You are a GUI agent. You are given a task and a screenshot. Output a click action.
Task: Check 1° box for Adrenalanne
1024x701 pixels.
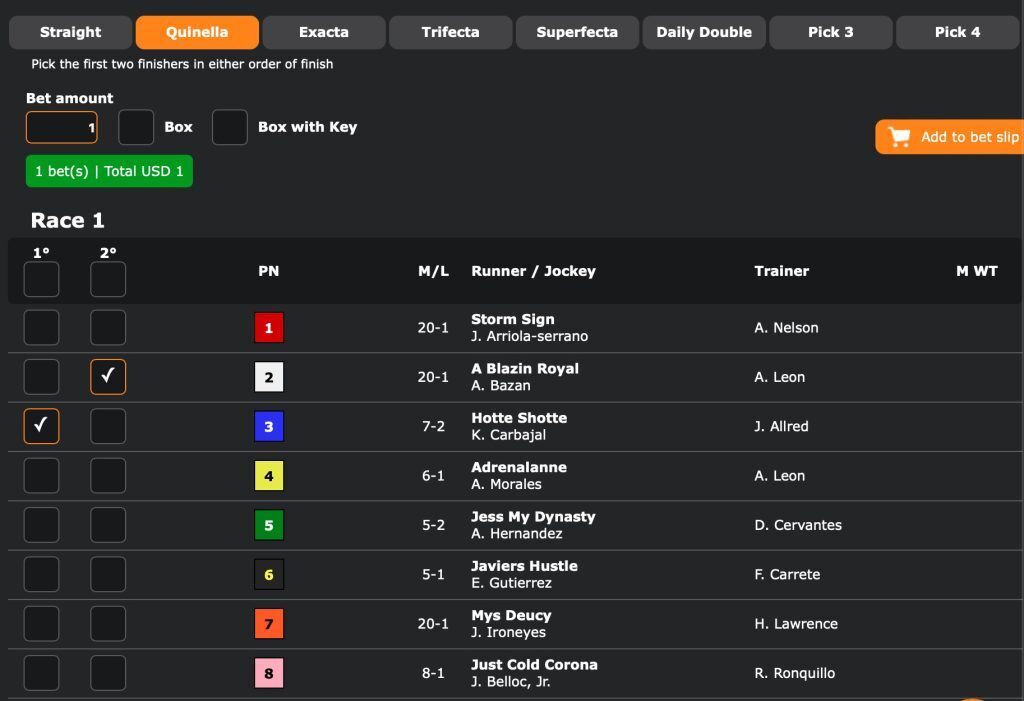(41, 476)
